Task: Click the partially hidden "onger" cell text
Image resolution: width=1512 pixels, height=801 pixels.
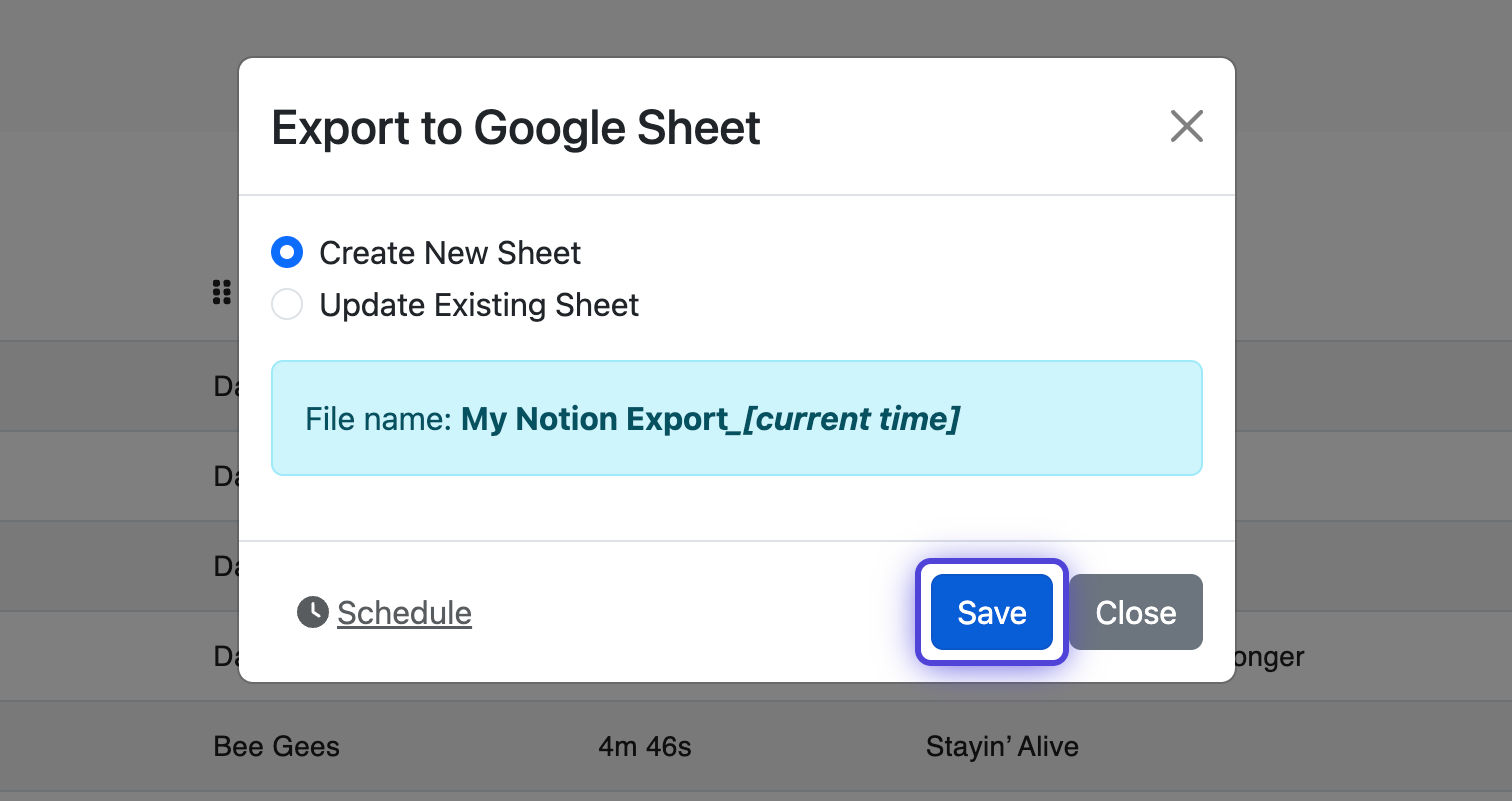Action: click(1270, 657)
